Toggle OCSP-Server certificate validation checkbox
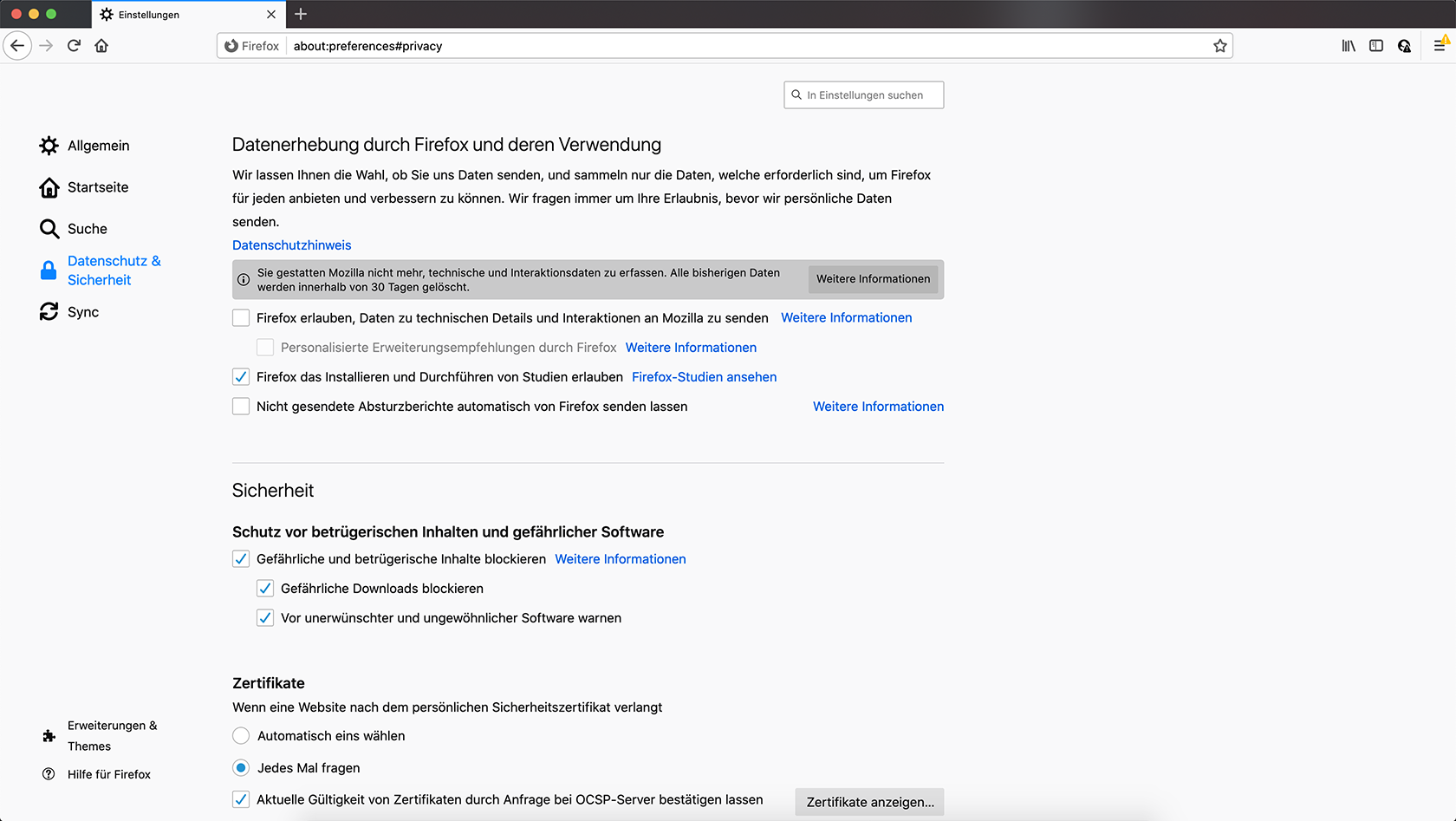 [x=241, y=800]
